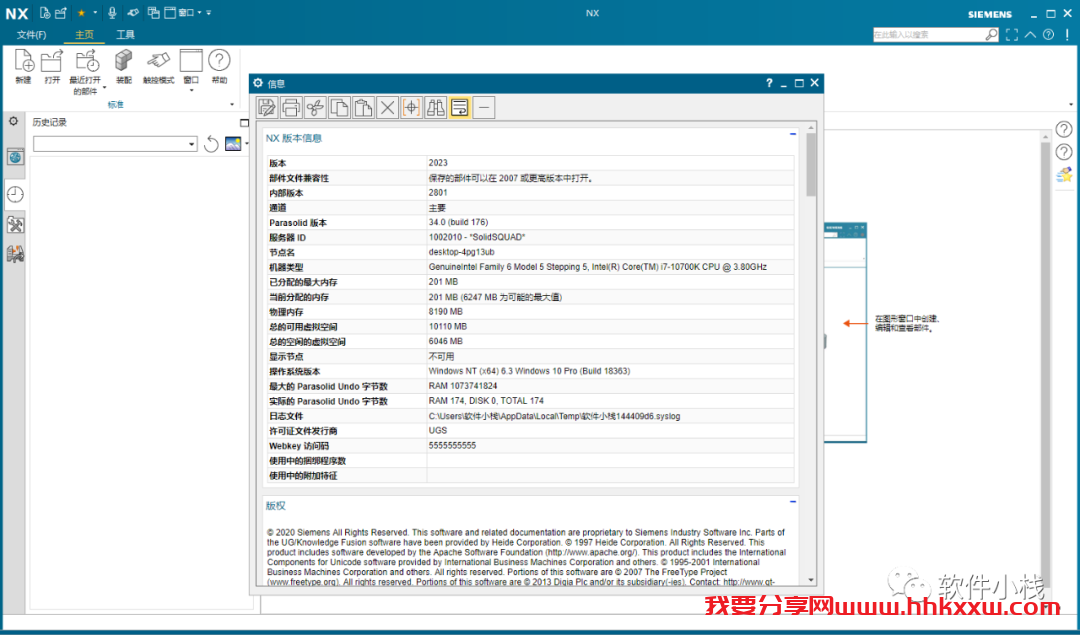Click the touch hand icon in the title bar
The height and width of the screenshot is (635, 1080).
click(x=133, y=13)
